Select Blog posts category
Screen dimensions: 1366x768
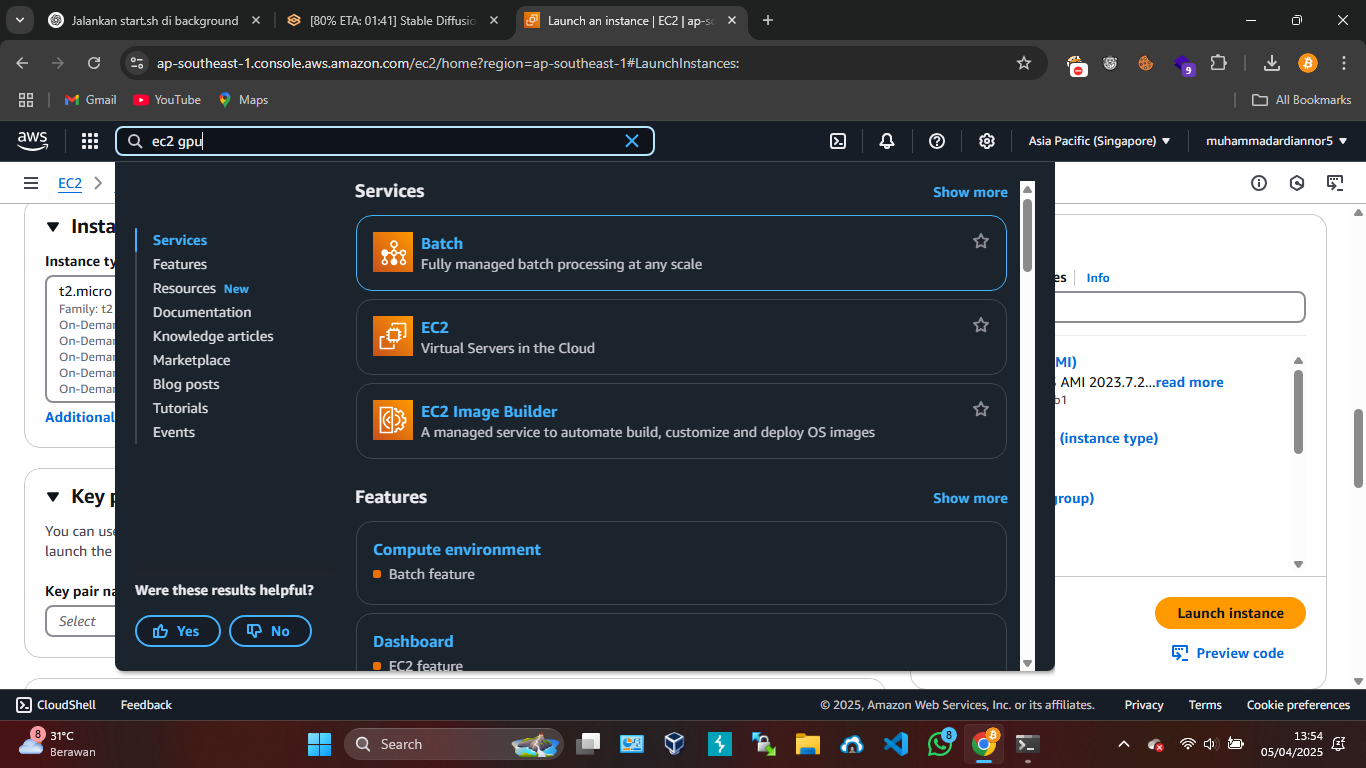coord(186,384)
